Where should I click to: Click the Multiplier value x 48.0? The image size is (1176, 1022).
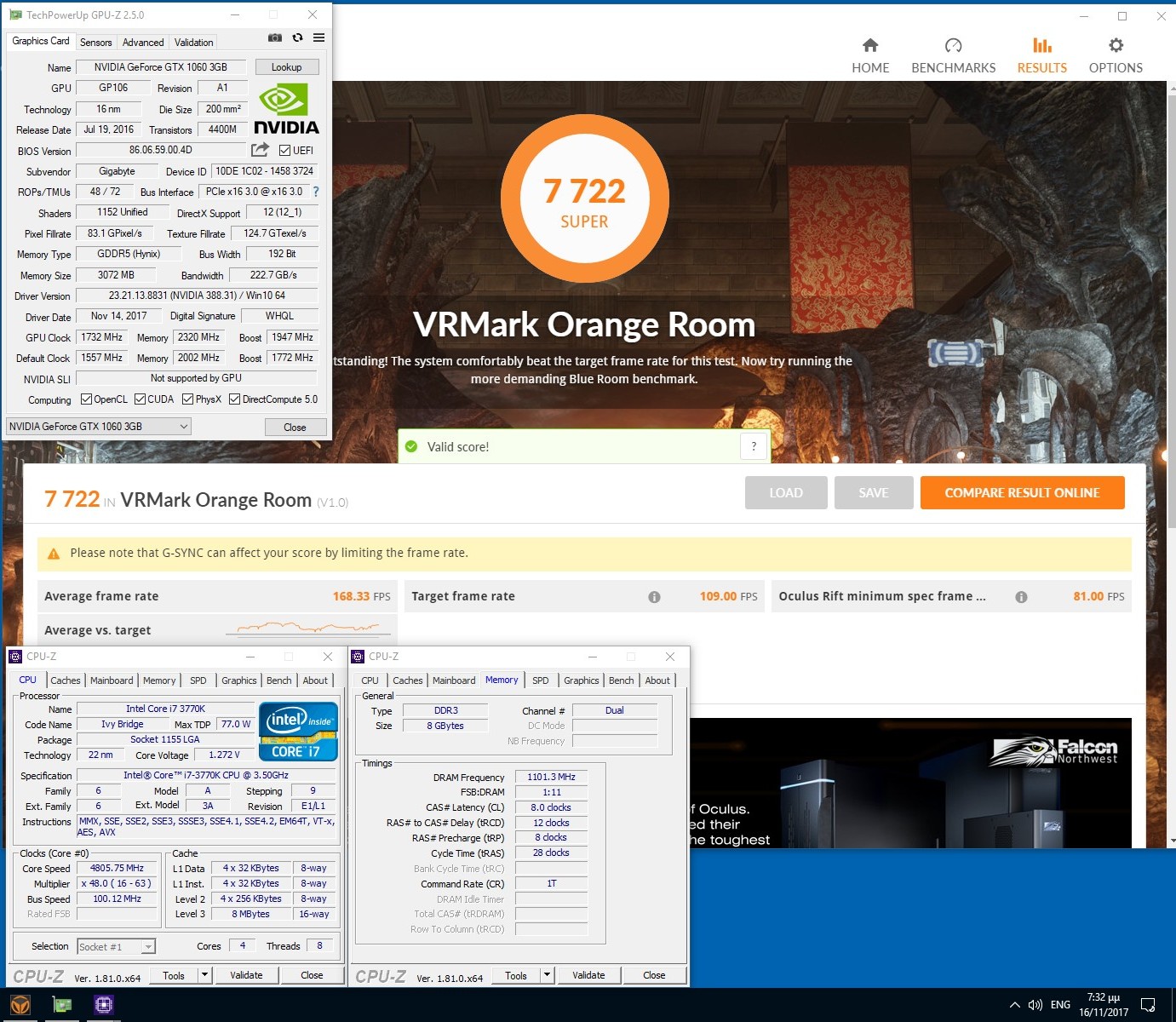pos(117,884)
